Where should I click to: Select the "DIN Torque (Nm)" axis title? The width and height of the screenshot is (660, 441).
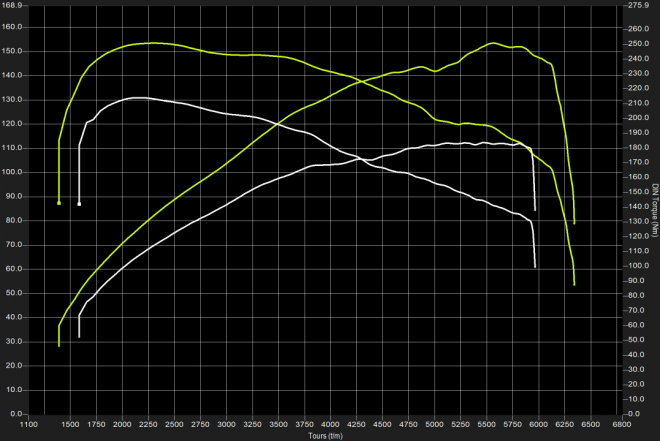pos(654,209)
